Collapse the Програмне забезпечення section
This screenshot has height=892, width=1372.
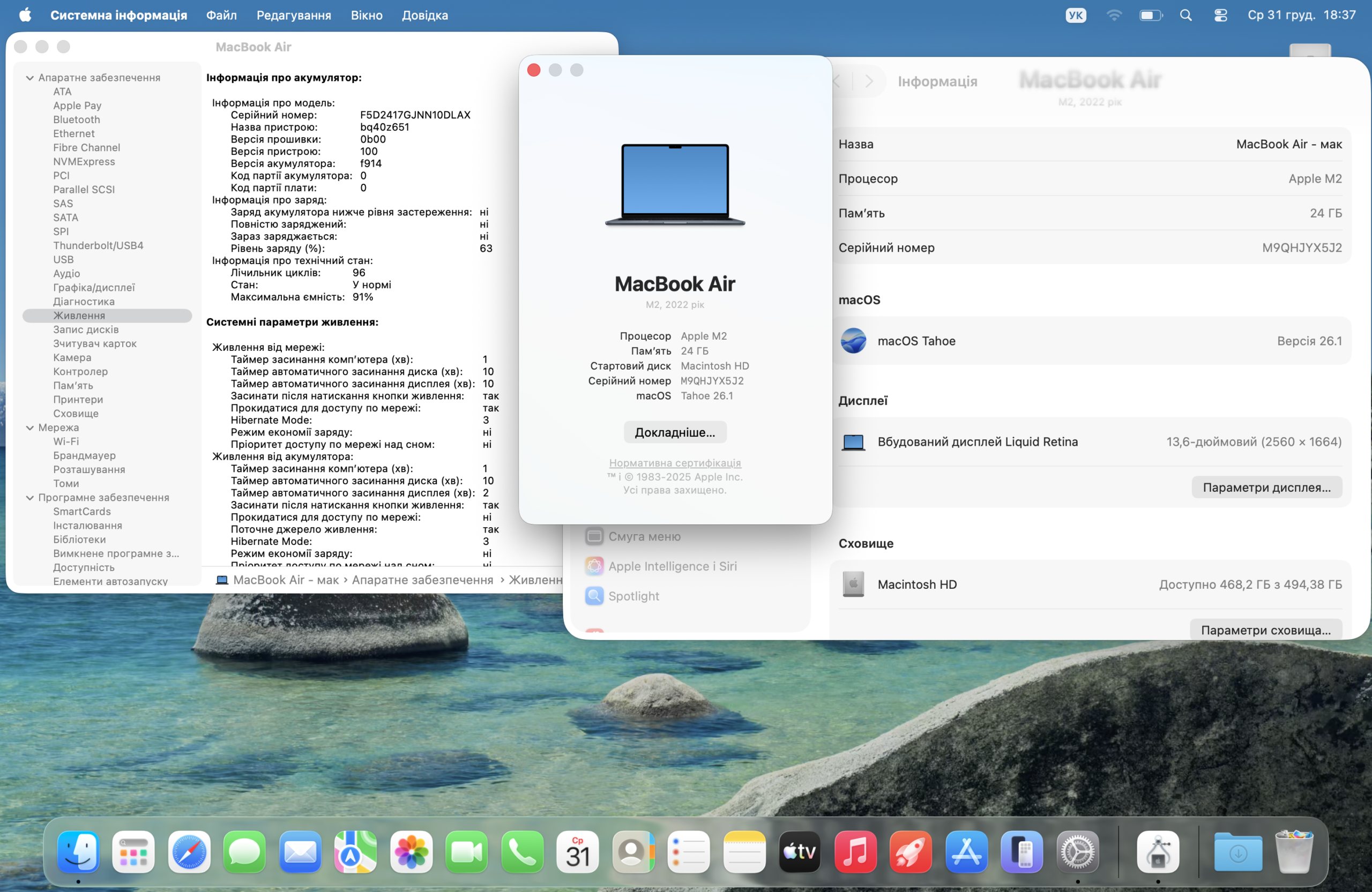coord(30,497)
